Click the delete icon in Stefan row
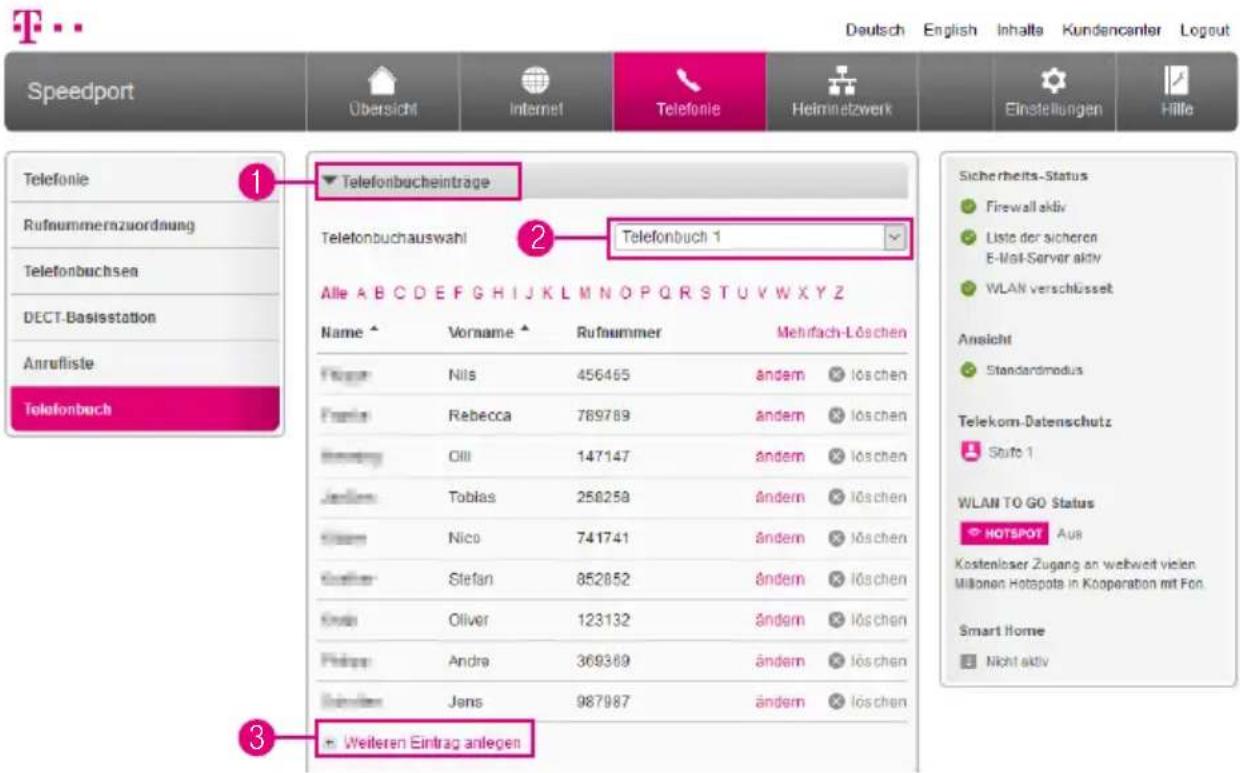The height and width of the screenshot is (773, 1240). [836, 580]
